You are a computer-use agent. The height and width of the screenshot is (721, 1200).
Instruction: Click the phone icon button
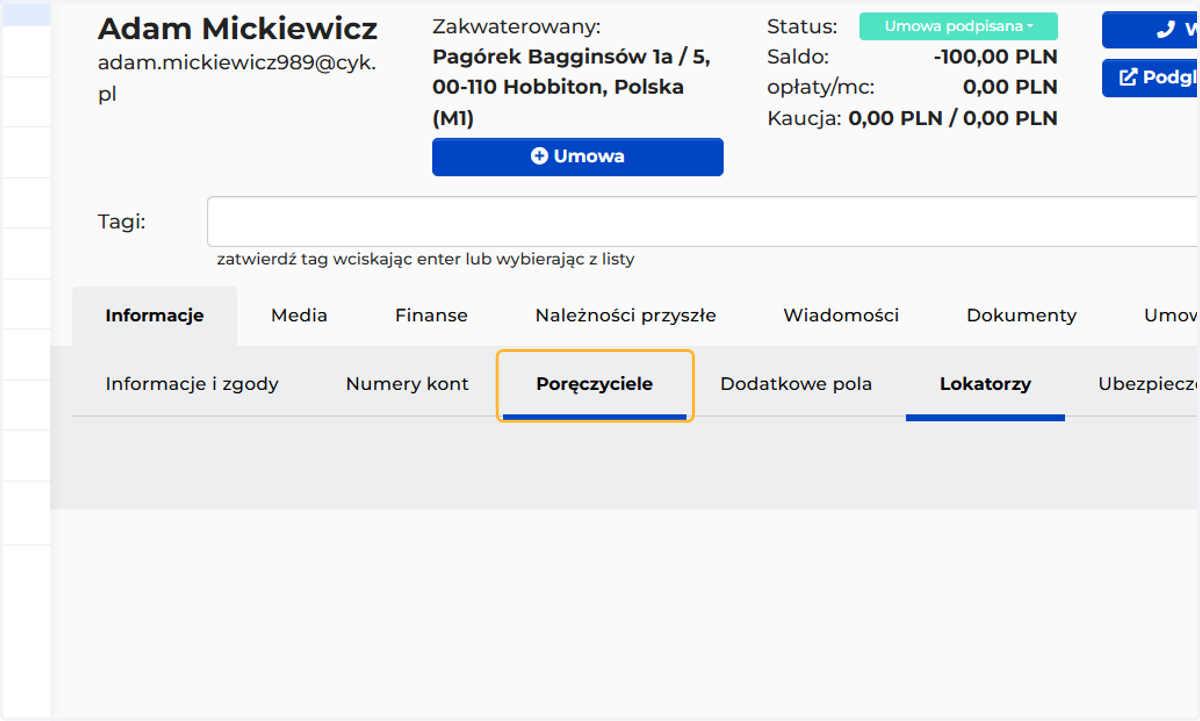tap(1150, 30)
